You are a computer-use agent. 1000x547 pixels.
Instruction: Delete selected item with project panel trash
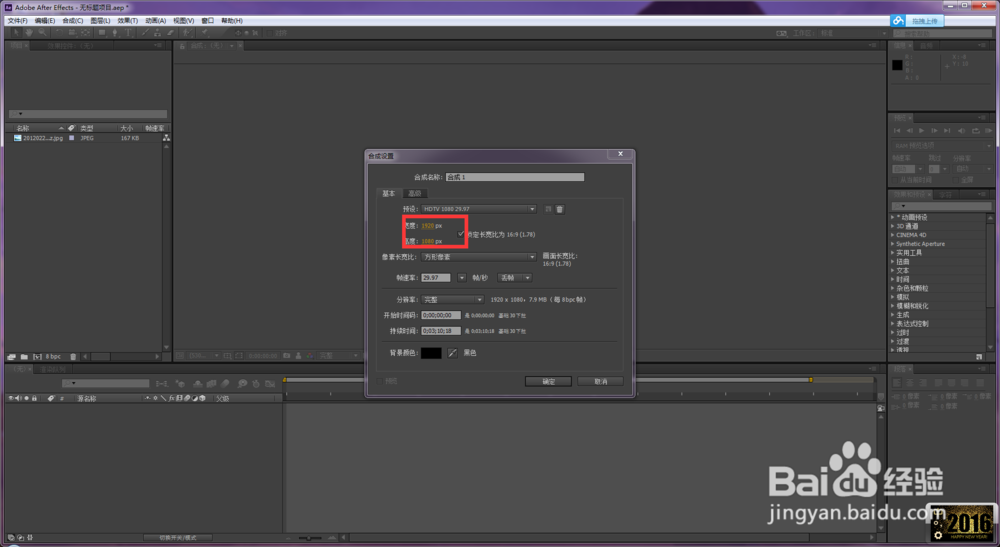point(73,356)
